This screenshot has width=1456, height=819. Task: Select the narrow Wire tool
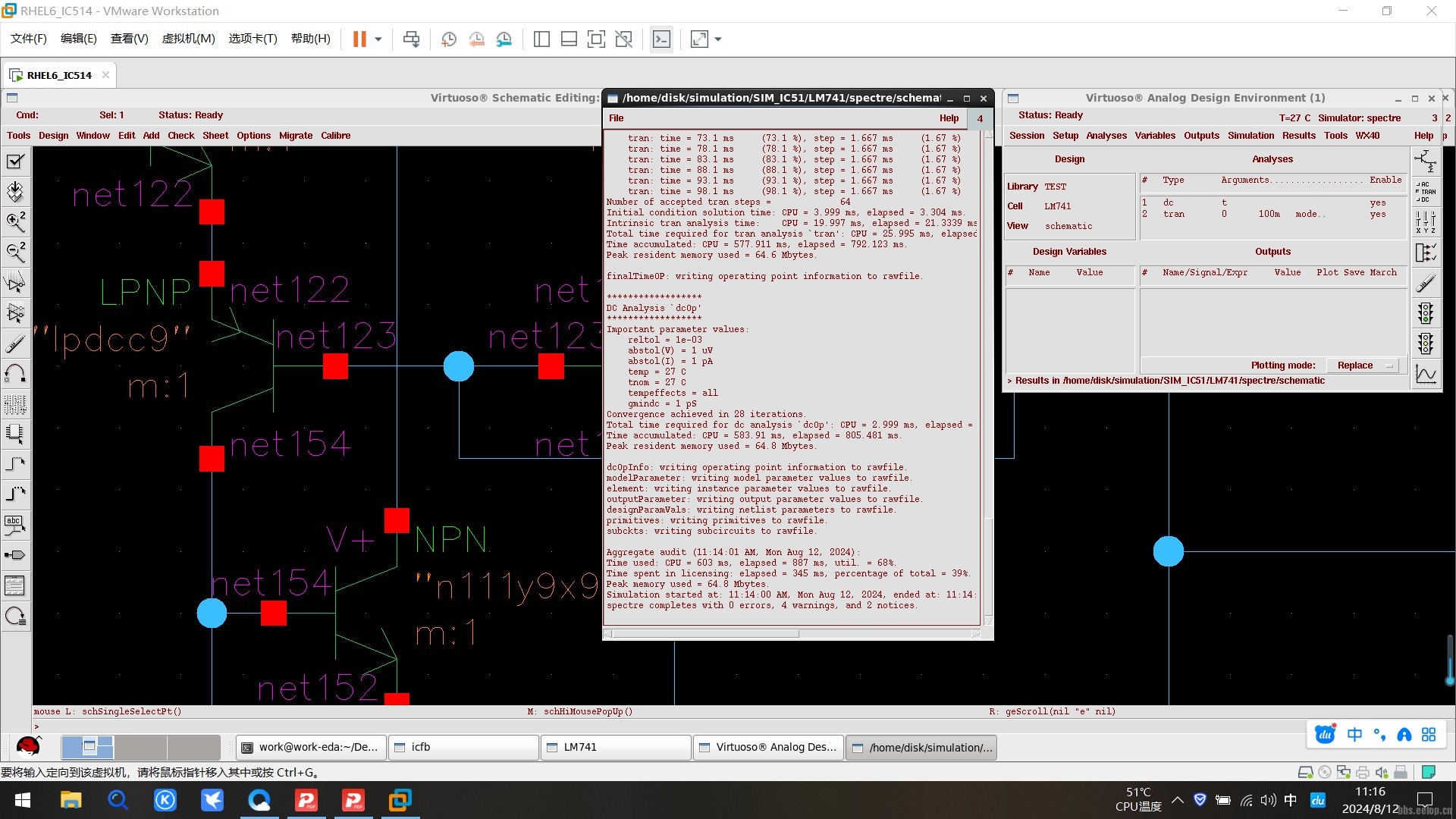click(15, 465)
